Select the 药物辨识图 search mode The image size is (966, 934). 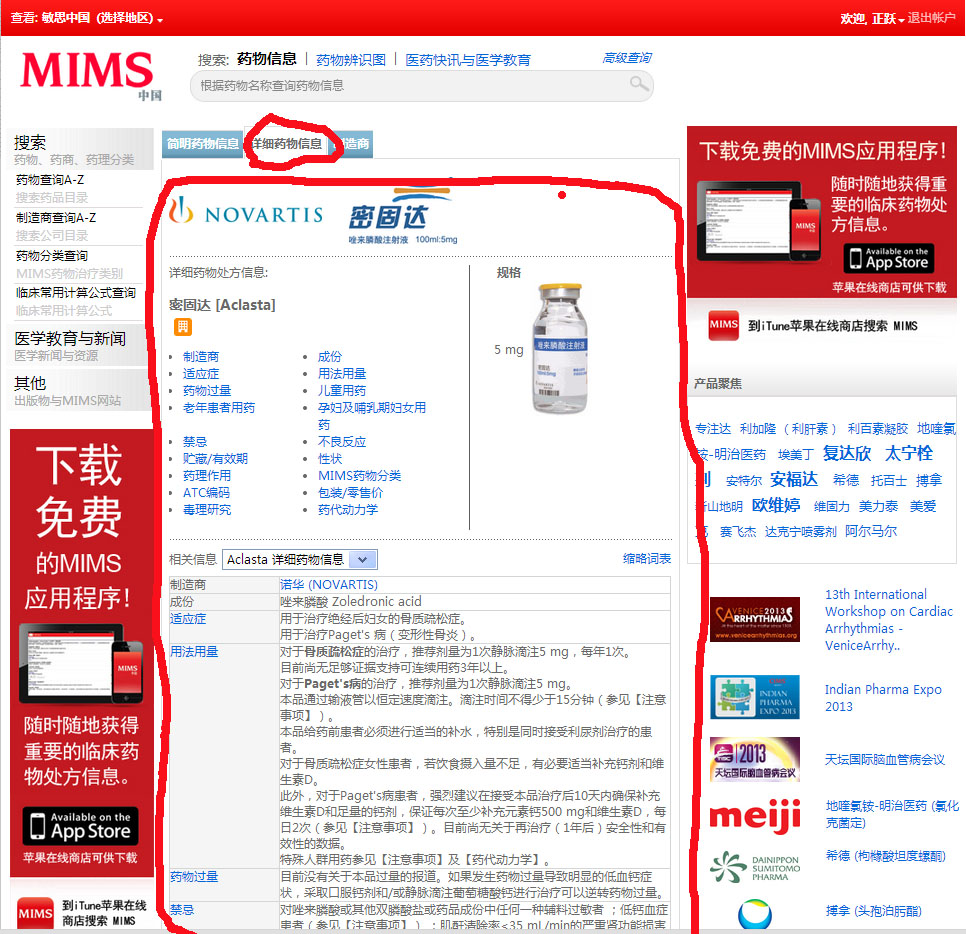click(351, 60)
